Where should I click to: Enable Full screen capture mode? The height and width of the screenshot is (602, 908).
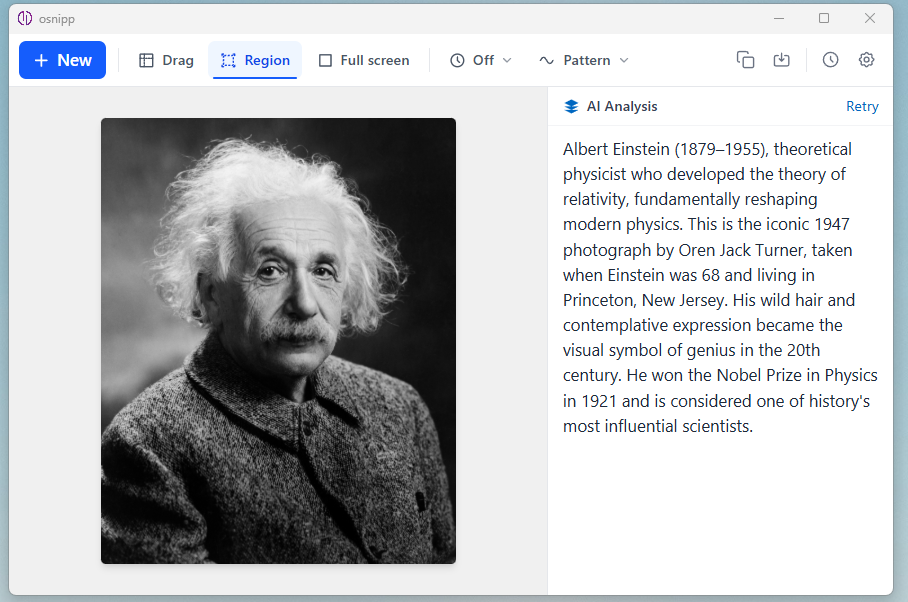[x=364, y=60]
